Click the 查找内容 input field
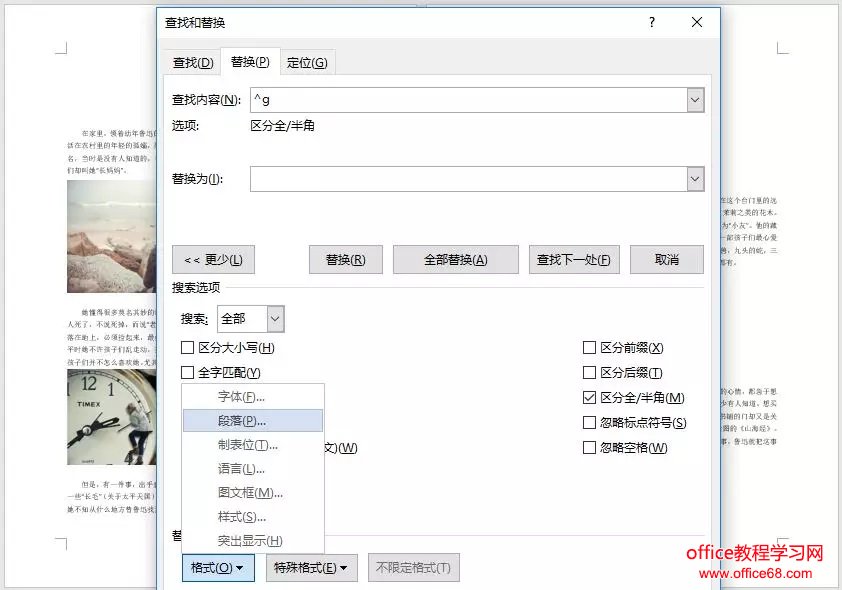Screen dimensions: 842x590 click(468, 100)
